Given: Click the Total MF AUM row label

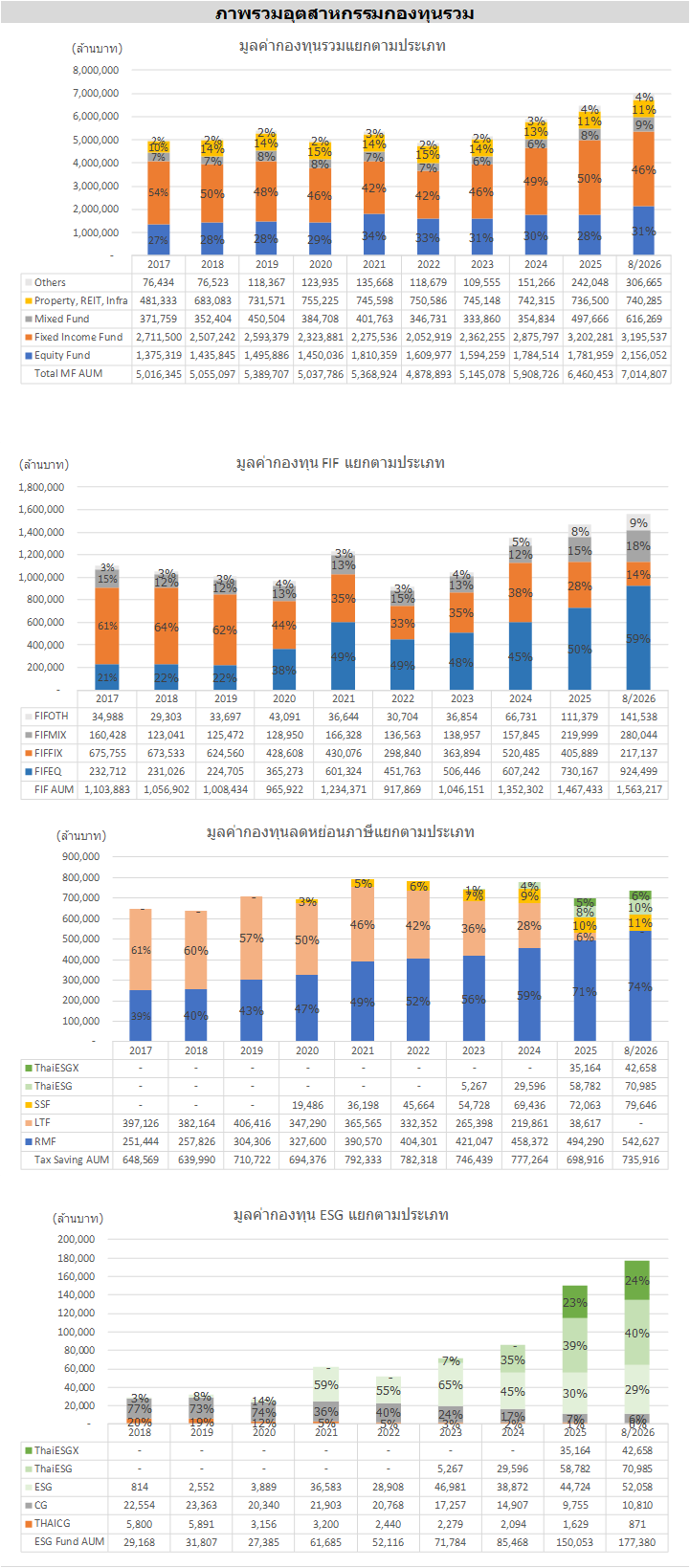Looking at the screenshot, I should click(x=68, y=374).
